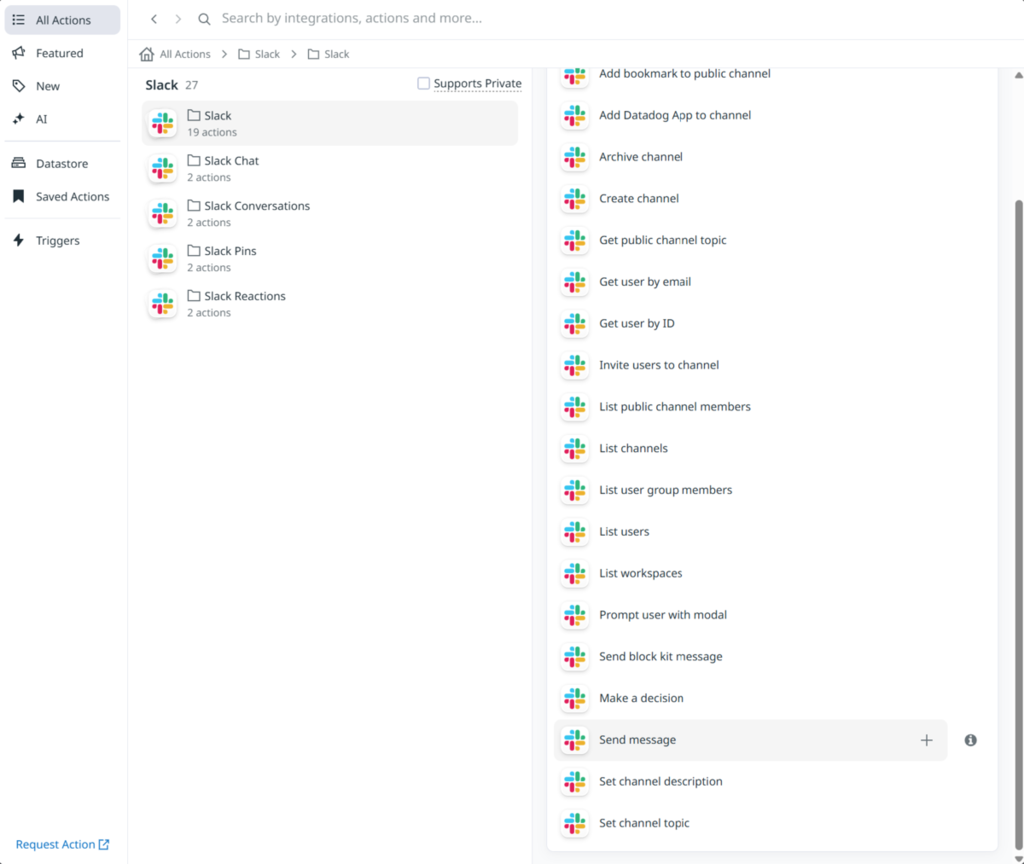
Task: Click the AI sparkle icon in the sidebar
Action: pyautogui.click(x=19, y=119)
